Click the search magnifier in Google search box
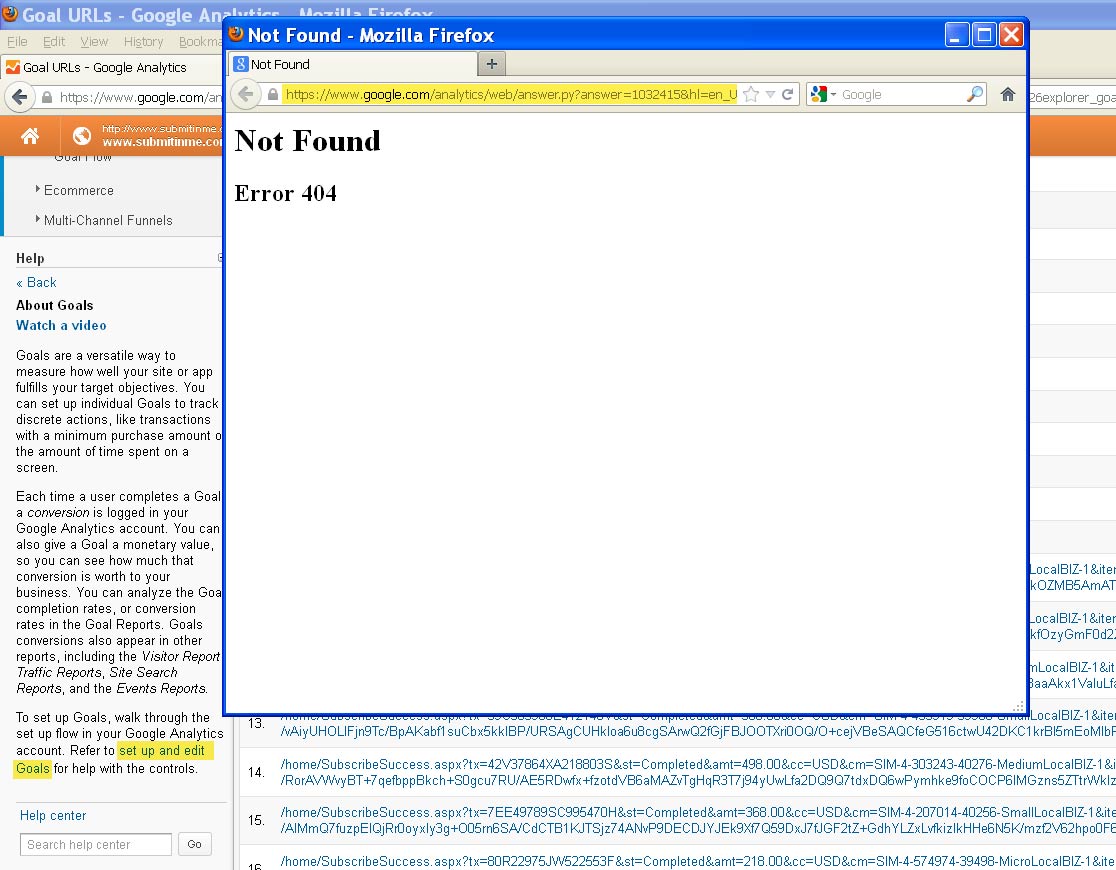 click(974, 94)
